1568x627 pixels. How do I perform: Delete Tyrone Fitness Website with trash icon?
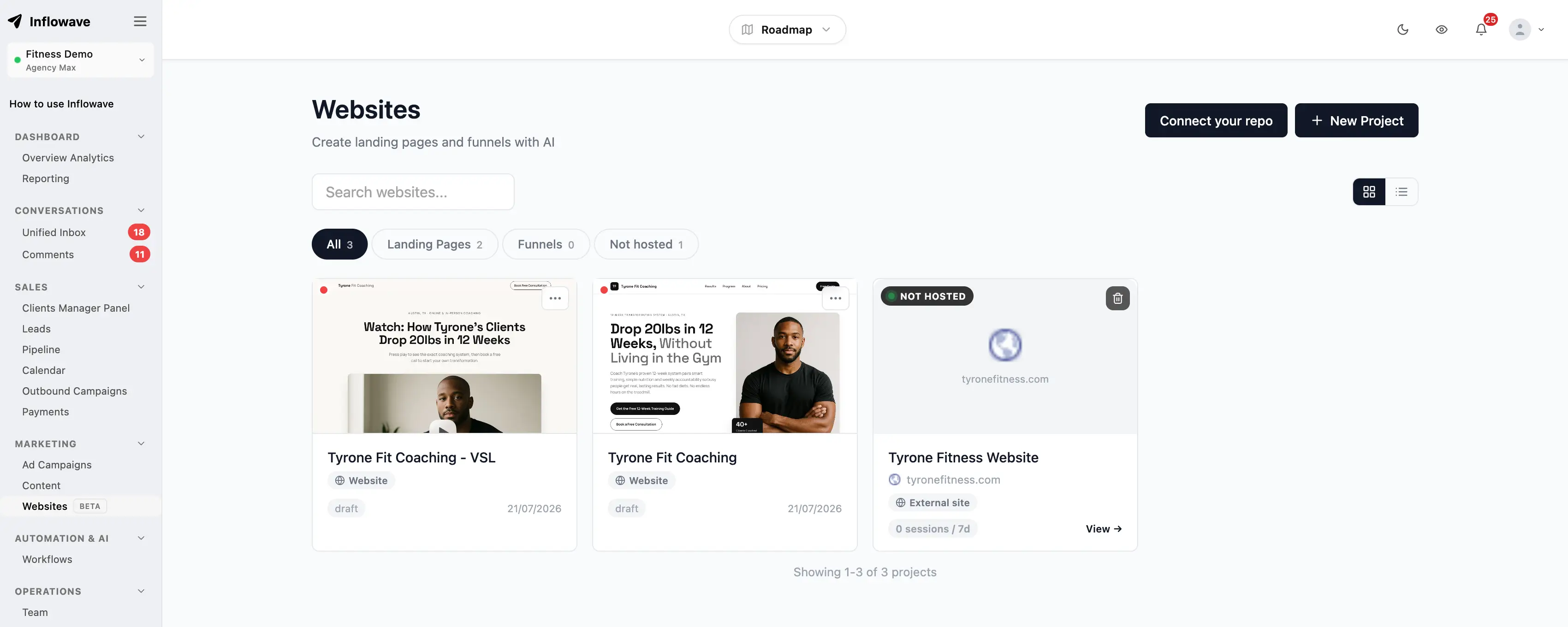pos(1117,298)
